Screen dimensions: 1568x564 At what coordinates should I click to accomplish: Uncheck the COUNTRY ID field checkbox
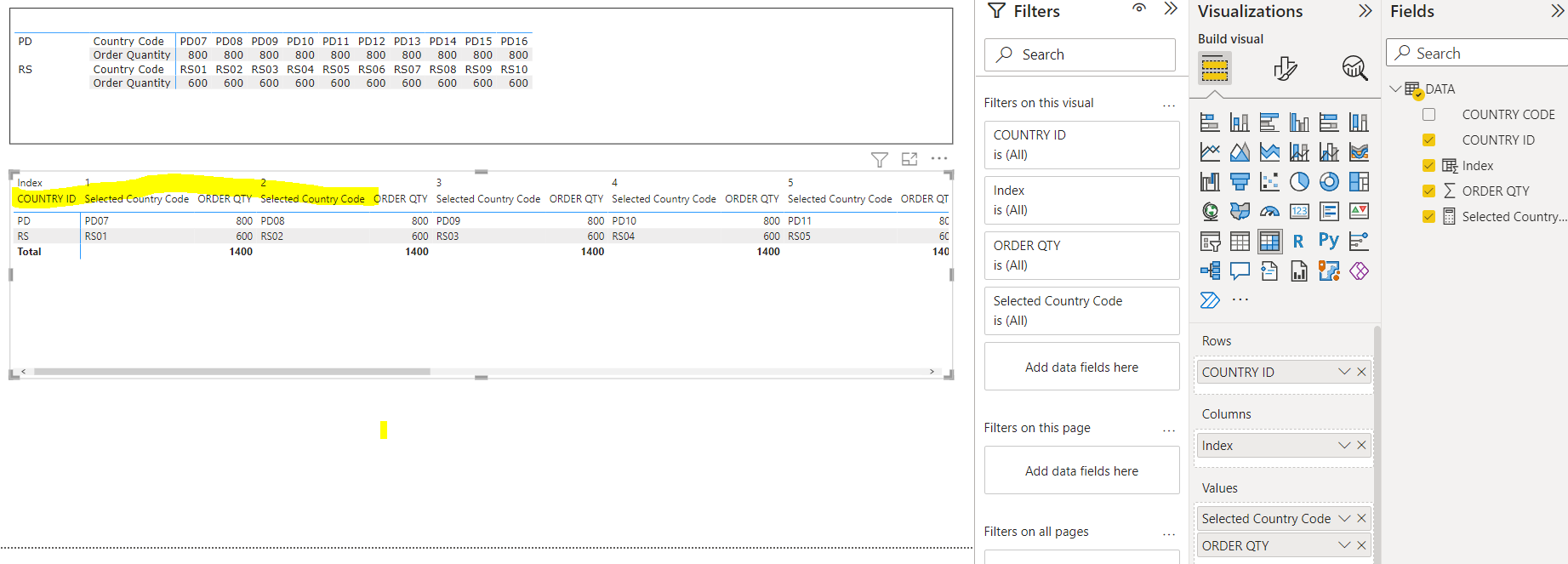tap(1428, 140)
